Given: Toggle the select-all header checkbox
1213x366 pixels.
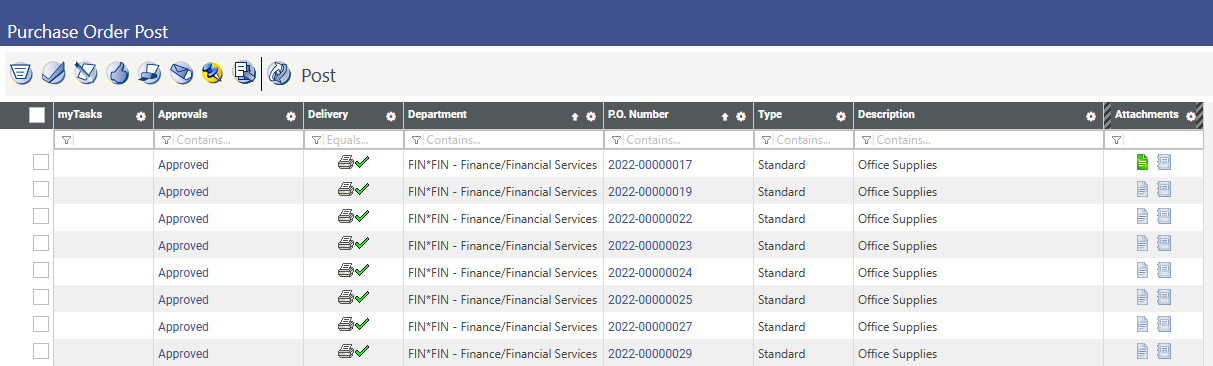Looking at the screenshot, I should 37,115.
